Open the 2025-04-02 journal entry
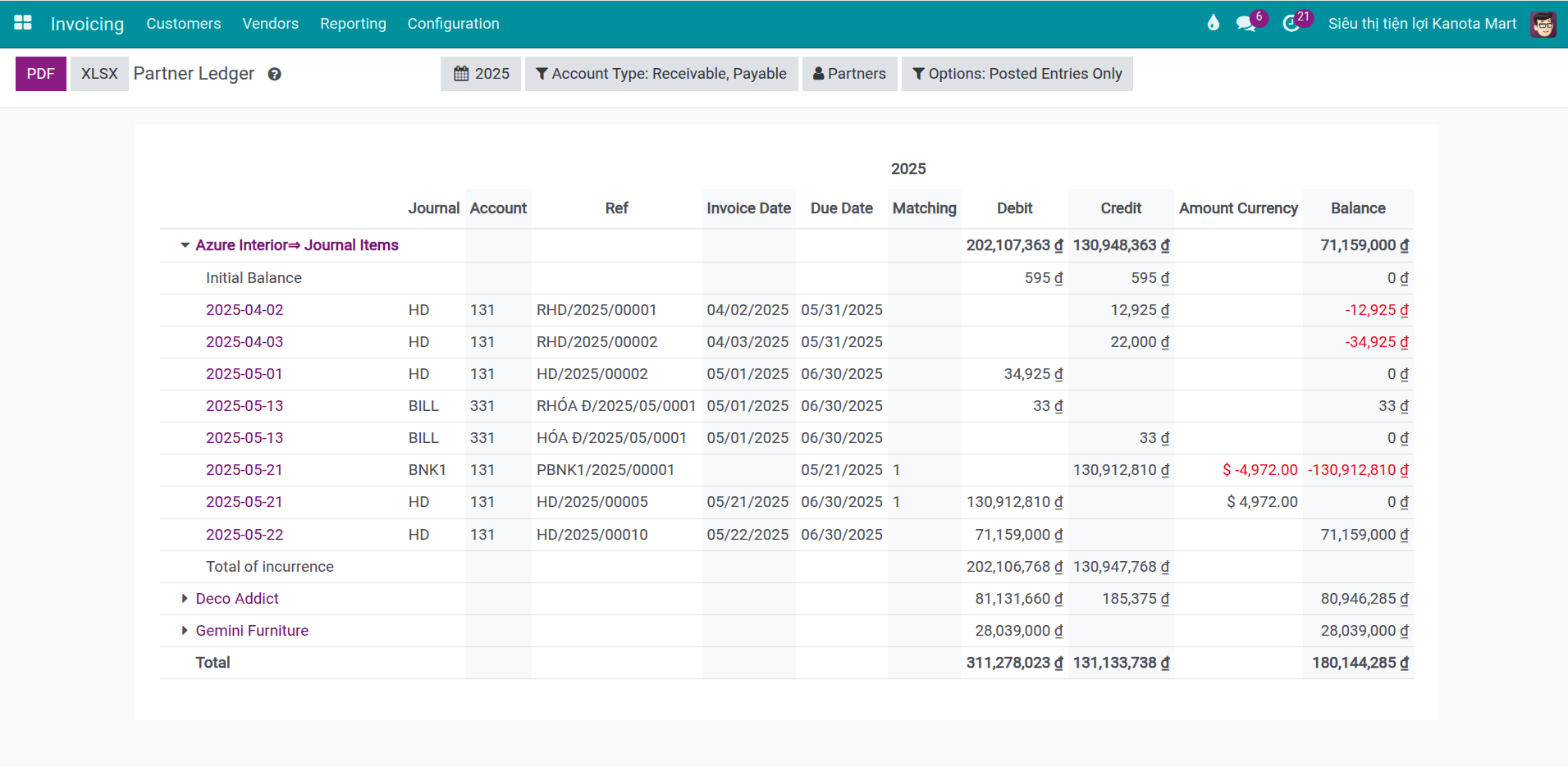1568x767 pixels. click(245, 310)
